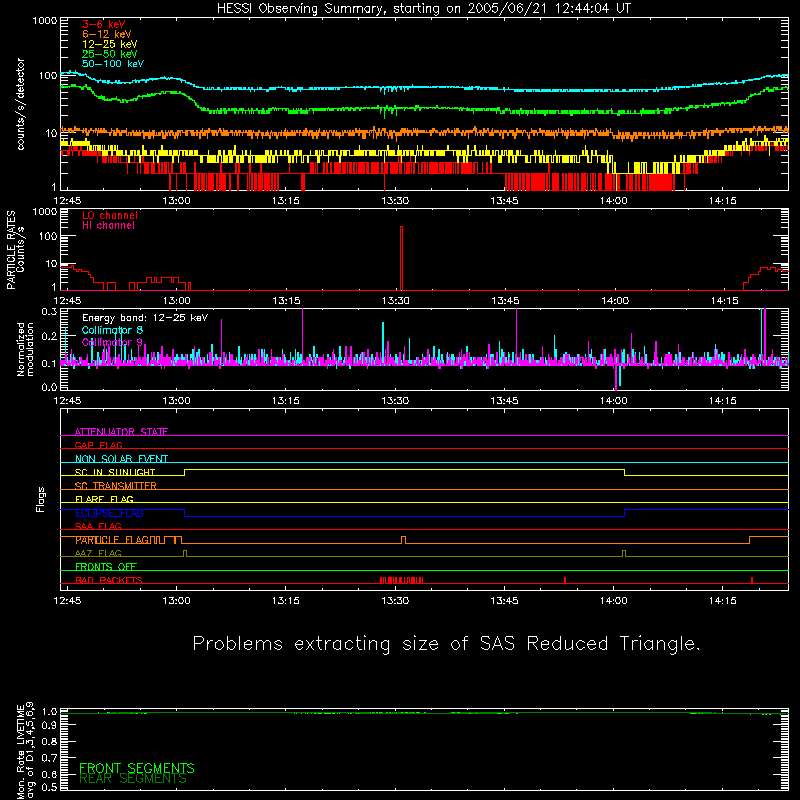Click the GAP FLAG label
Viewport: 800px width, 800px height.
pyautogui.click(x=98, y=445)
